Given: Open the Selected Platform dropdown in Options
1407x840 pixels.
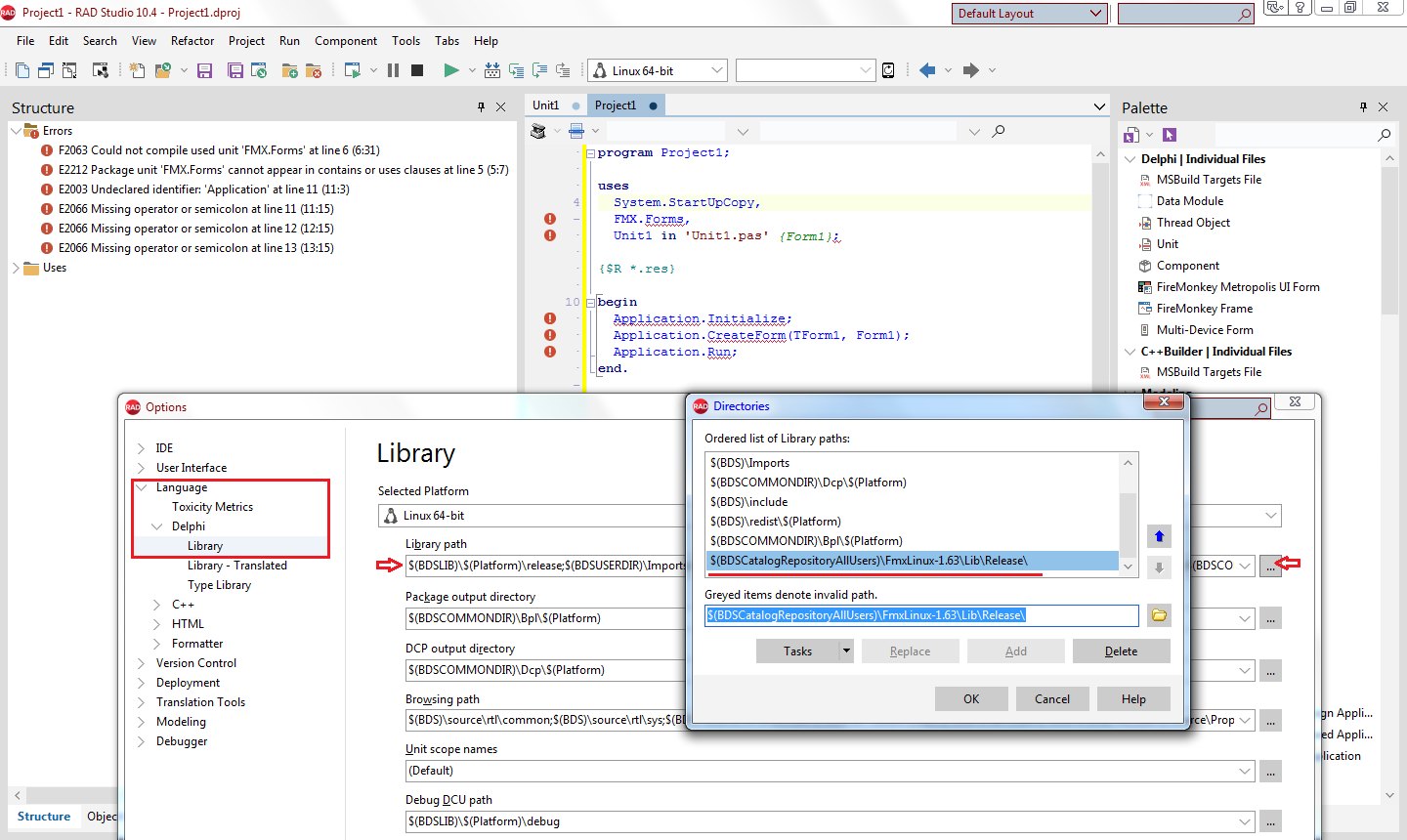Looking at the screenshot, I should pyautogui.click(x=1271, y=516).
